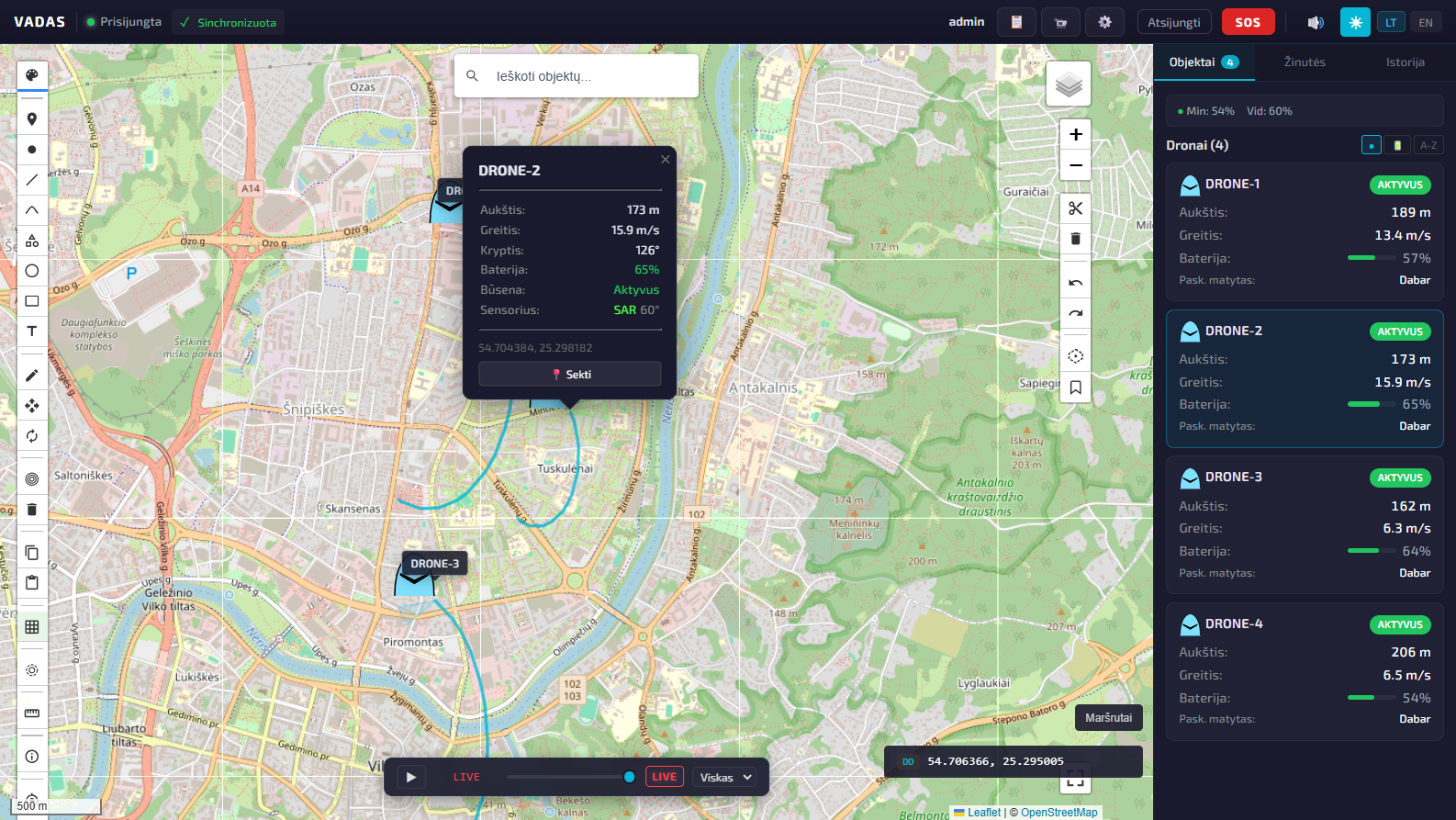The image size is (1456, 820).
Task: Select the rotate tool
Action: click(x=32, y=436)
